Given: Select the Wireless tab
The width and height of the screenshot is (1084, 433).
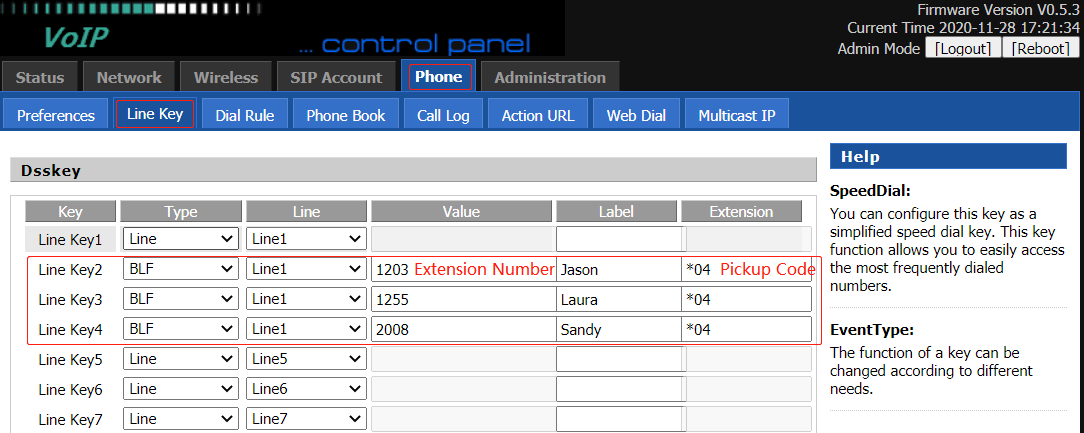Looking at the screenshot, I should point(226,77).
